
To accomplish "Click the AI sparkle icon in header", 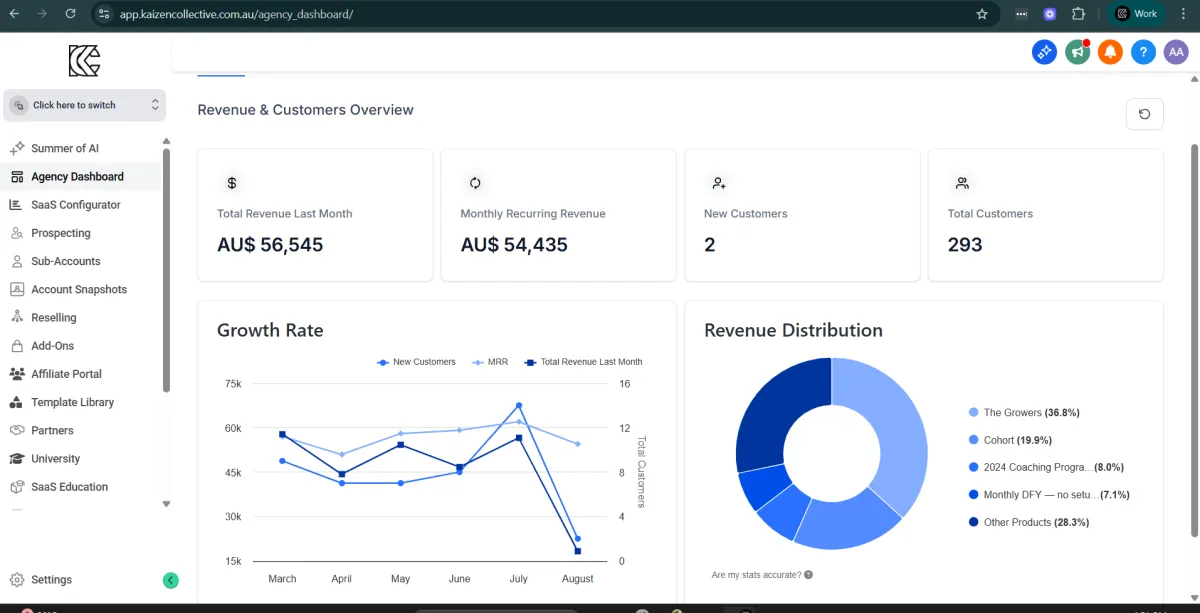I will [x=1044, y=52].
